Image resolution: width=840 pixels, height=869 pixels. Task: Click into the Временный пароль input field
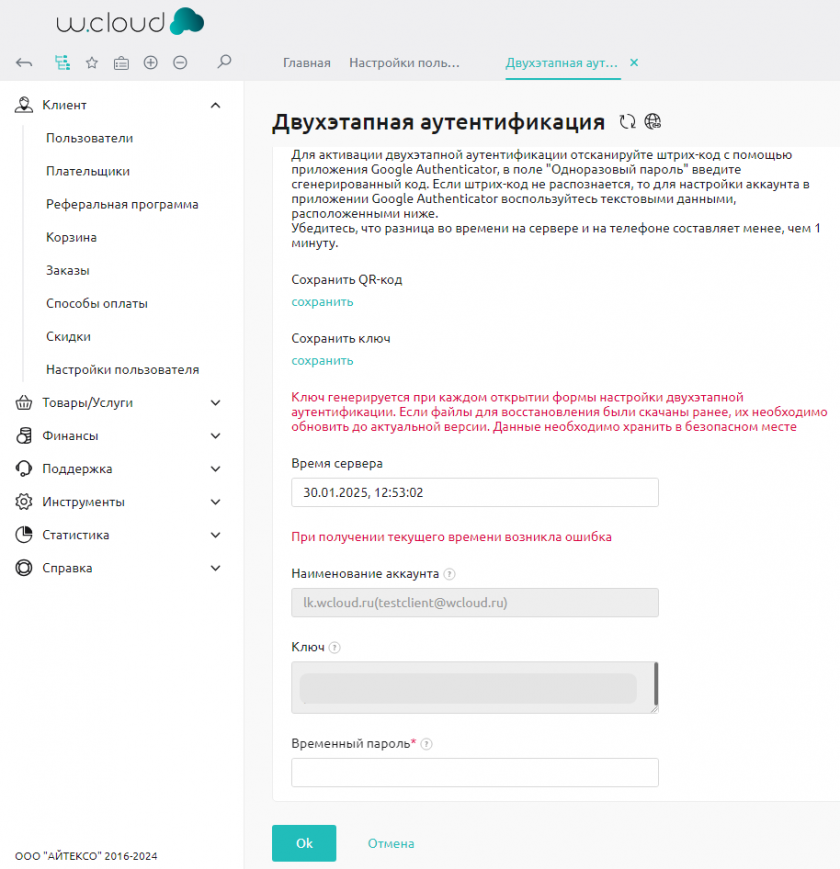coord(474,773)
